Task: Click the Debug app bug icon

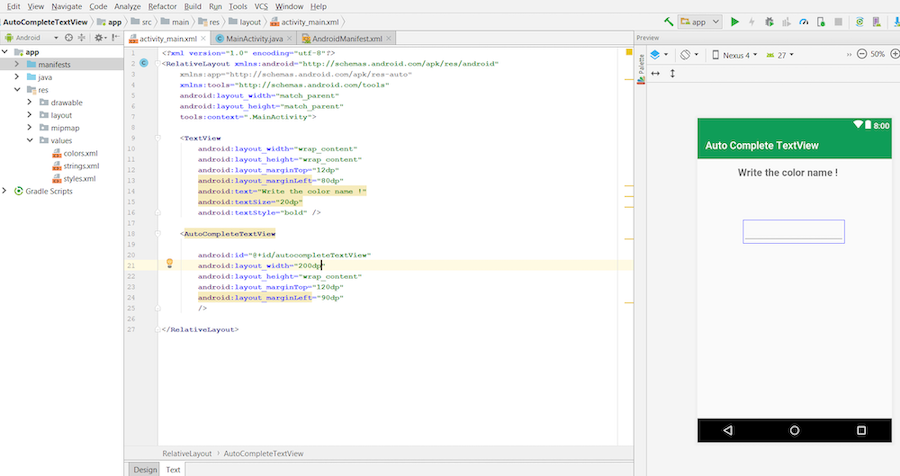Action: 769,21
